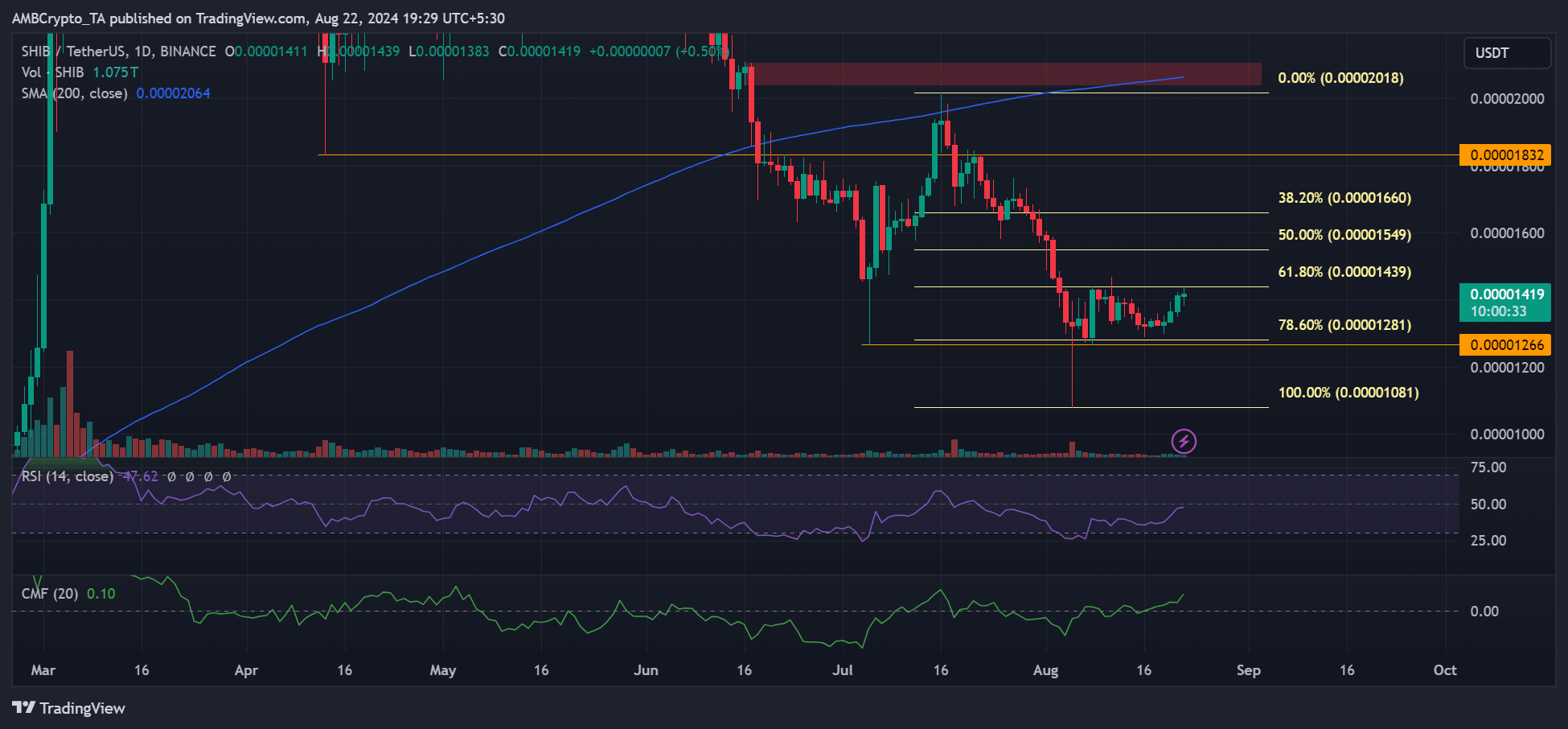Click the Jun label on time axis
The height and width of the screenshot is (729, 1568).
click(646, 670)
